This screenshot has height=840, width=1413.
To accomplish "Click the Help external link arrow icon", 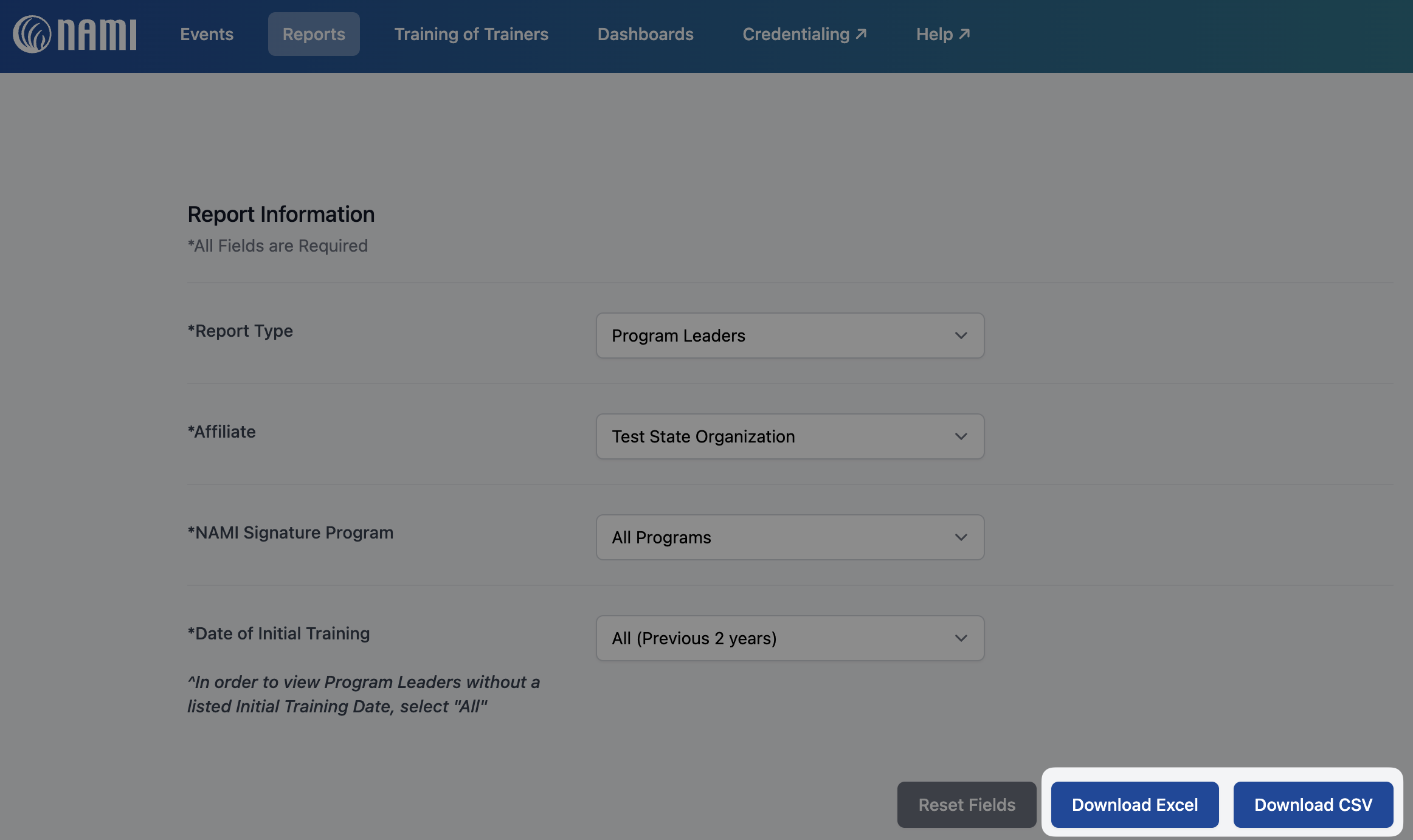I will (964, 34).
